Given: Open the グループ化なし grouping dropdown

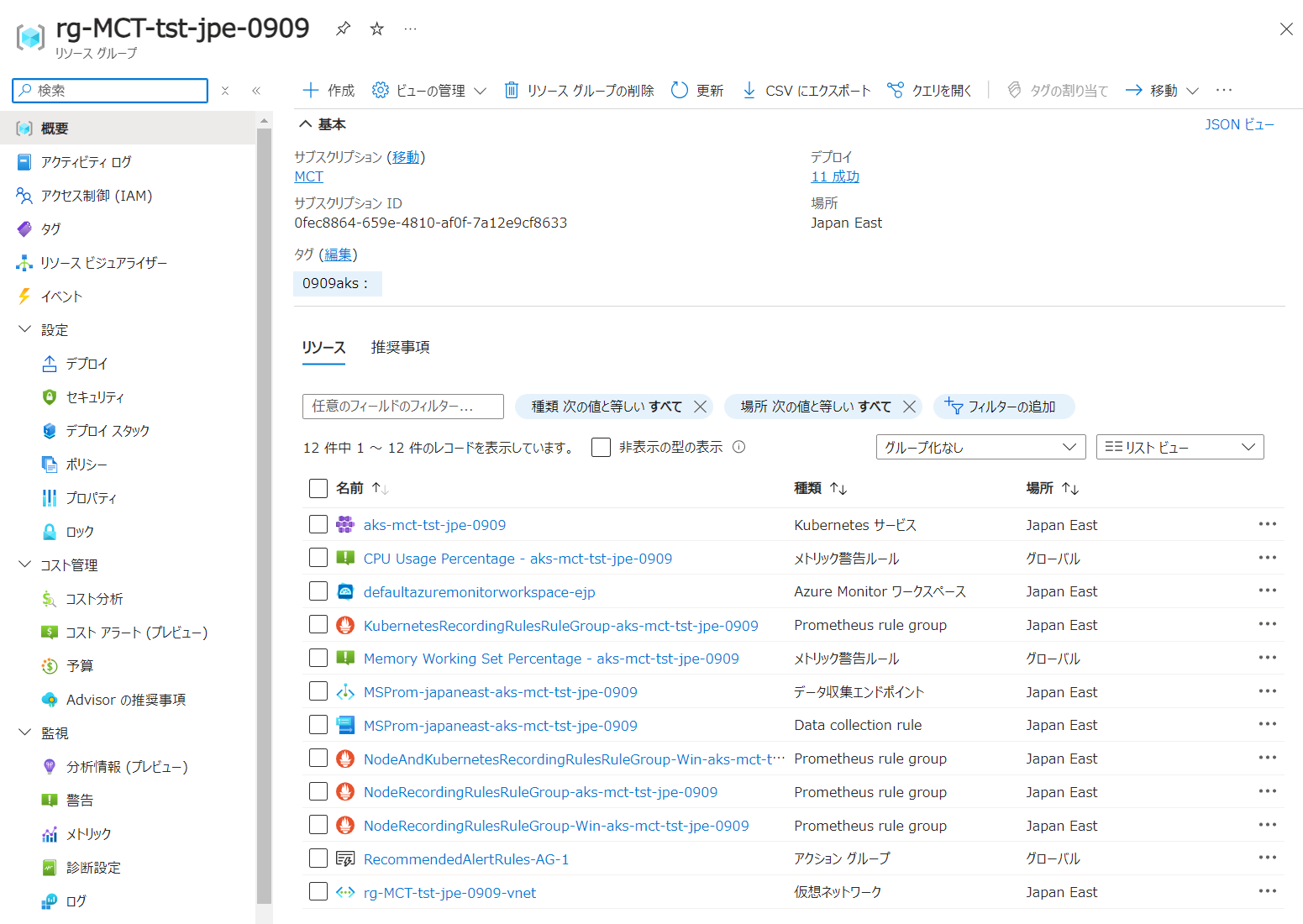Looking at the screenshot, I should [x=980, y=447].
